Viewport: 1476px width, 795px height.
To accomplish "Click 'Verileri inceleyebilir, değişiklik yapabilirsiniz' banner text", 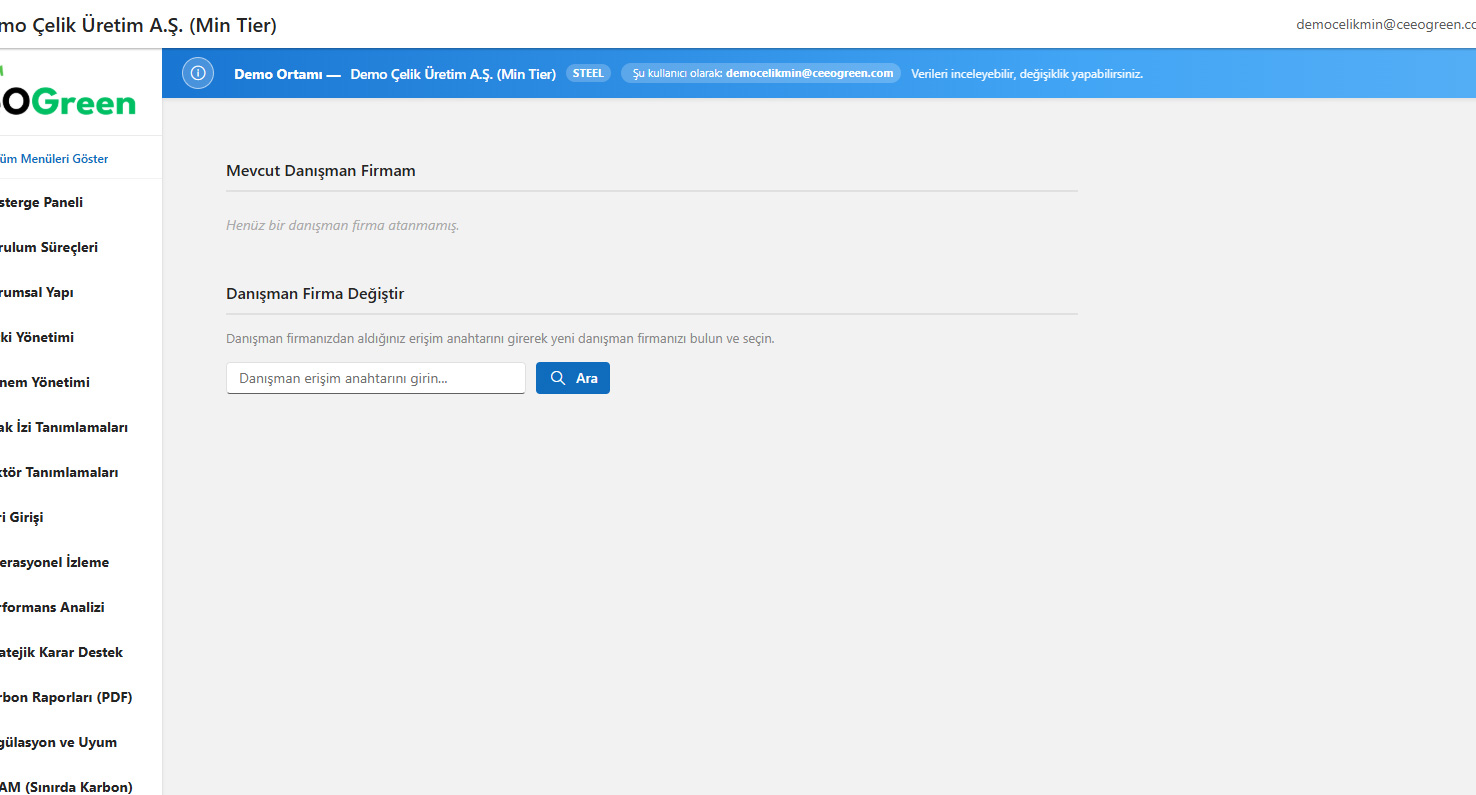I will [x=1027, y=74].
